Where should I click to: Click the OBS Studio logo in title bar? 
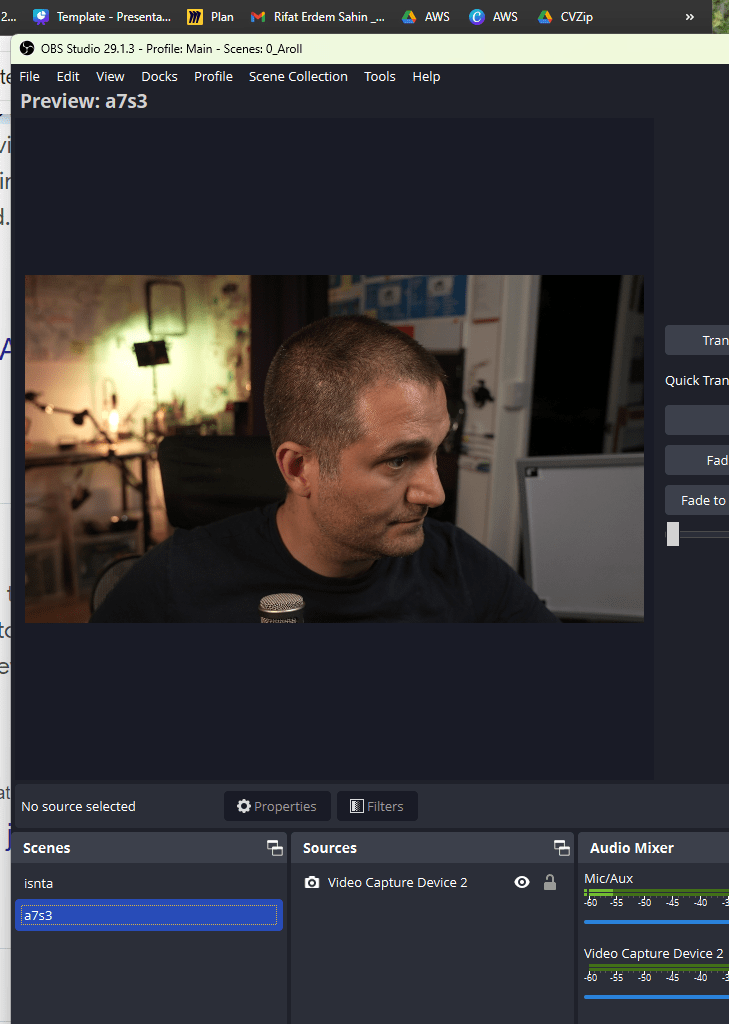27,48
